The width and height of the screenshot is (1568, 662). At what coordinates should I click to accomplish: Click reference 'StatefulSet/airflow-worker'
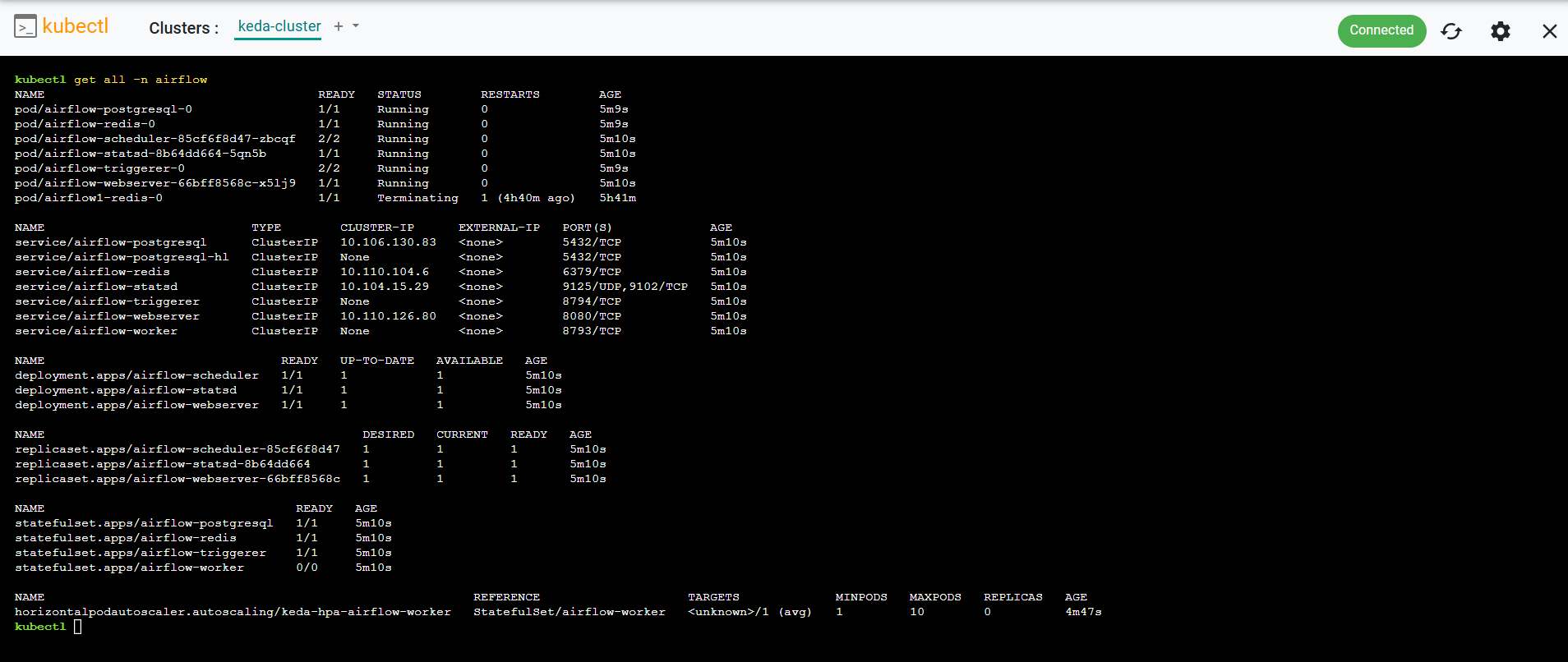point(570,612)
